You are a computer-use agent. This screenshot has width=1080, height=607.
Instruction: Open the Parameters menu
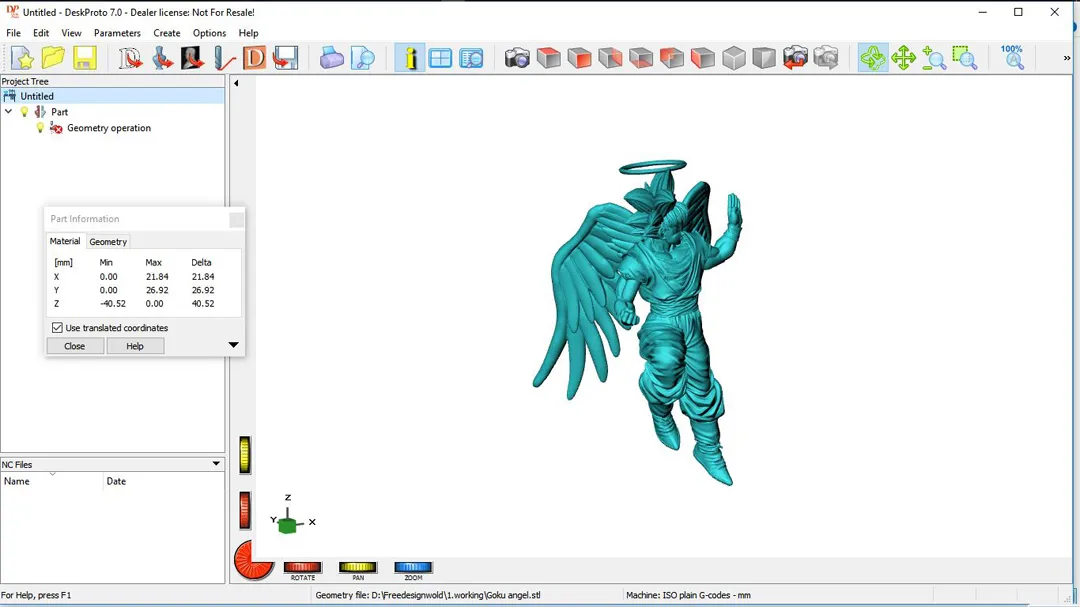117,33
